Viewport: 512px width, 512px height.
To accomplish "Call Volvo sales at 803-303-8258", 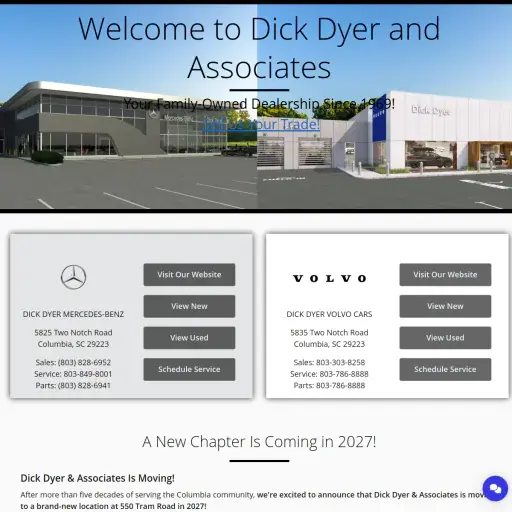I will (x=329, y=362).
